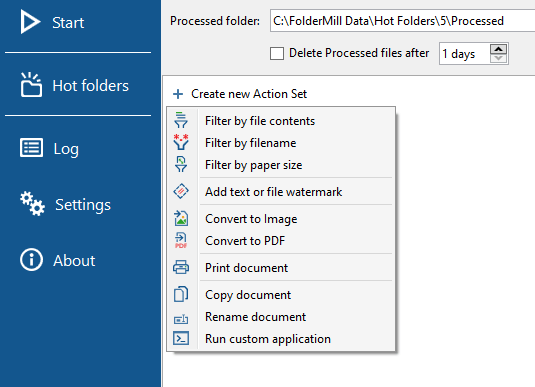535x387 pixels.
Task: Choose Filter by paper size
Action: click(281, 165)
